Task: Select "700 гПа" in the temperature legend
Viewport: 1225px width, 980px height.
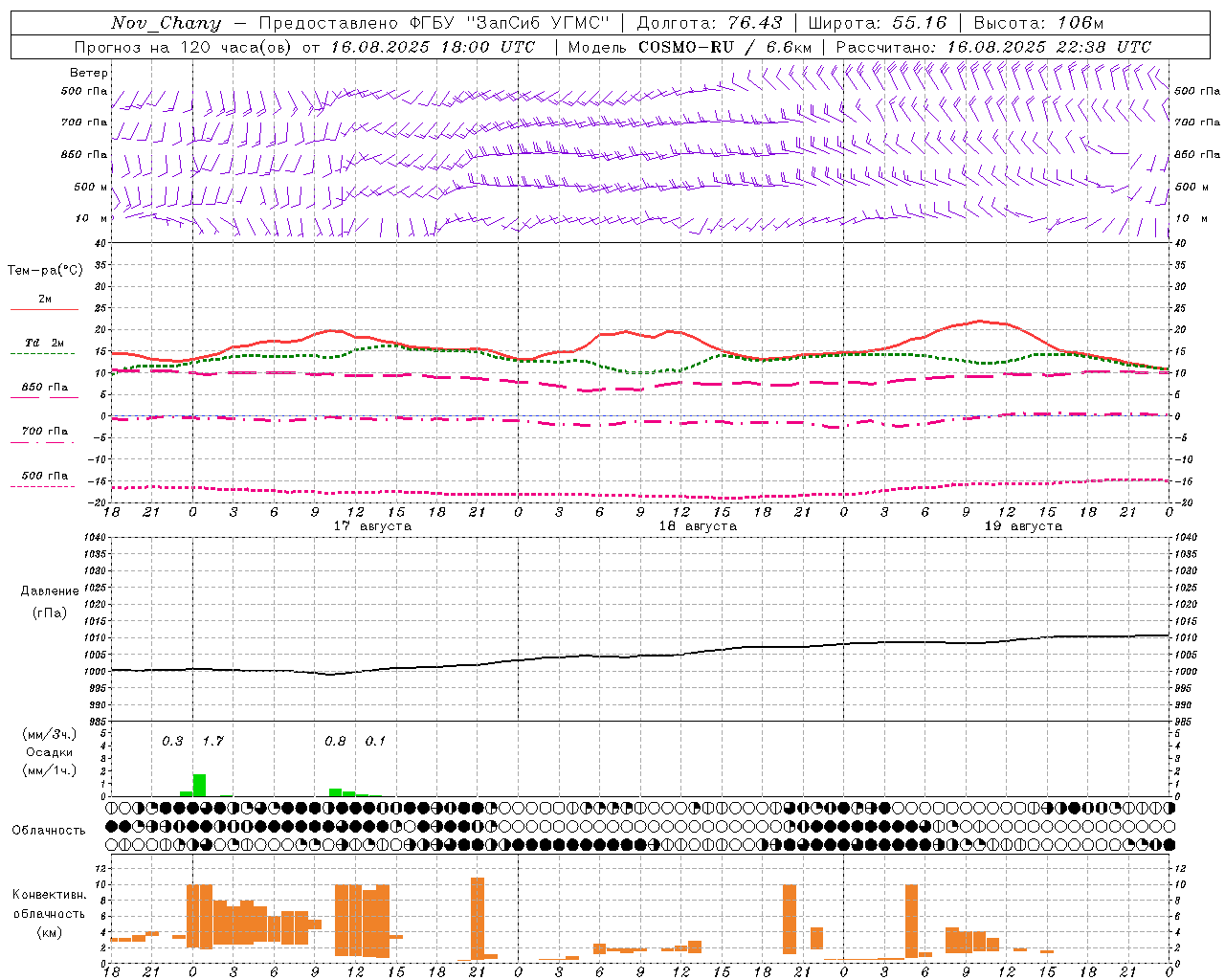Action: point(45,432)
